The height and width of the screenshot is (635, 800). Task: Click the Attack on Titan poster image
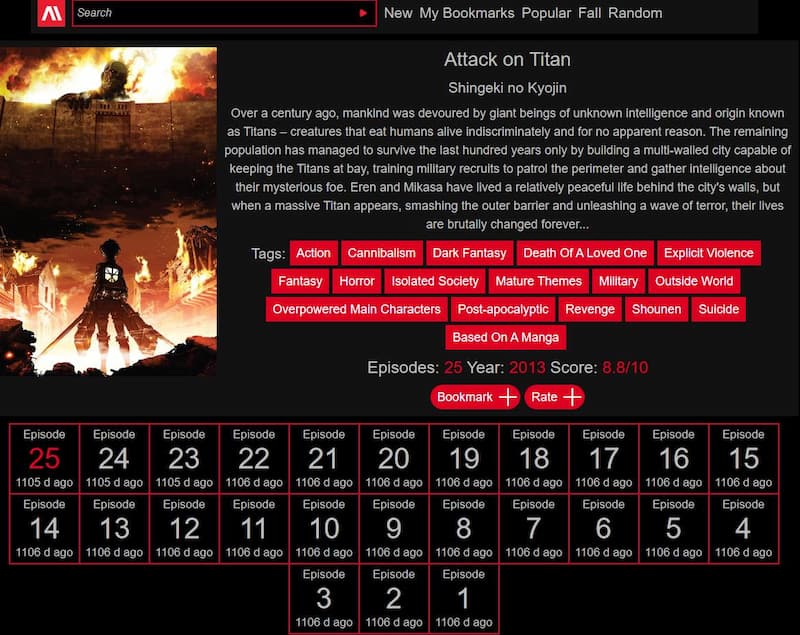108,211
